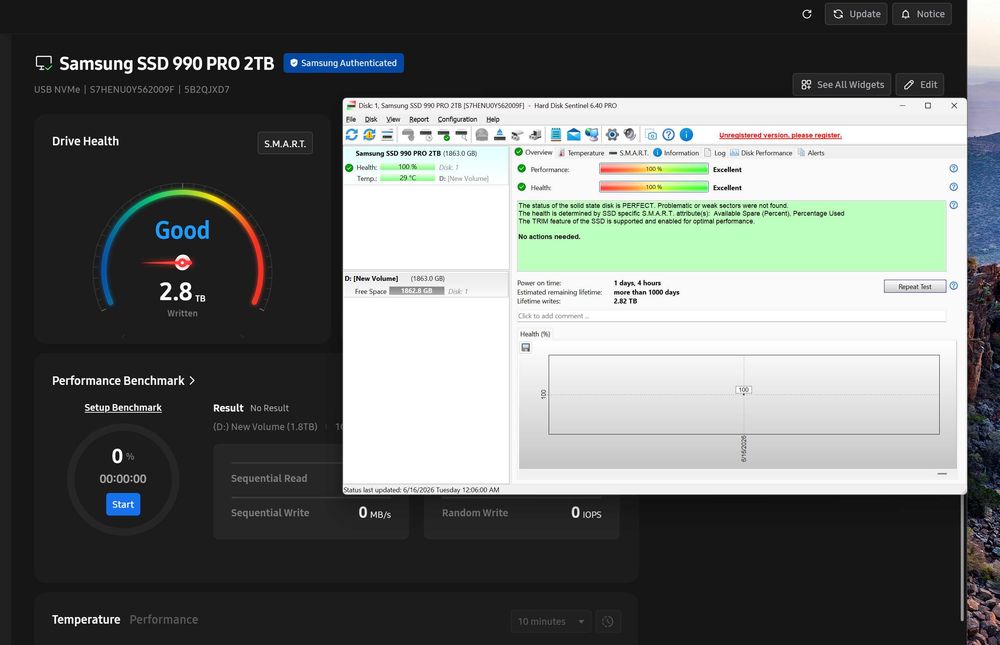Click the Samsung Magician vertical scrollbar
Image resolution: width=1000 pixels, height=645 pixels.
click(x=962, y=558)
